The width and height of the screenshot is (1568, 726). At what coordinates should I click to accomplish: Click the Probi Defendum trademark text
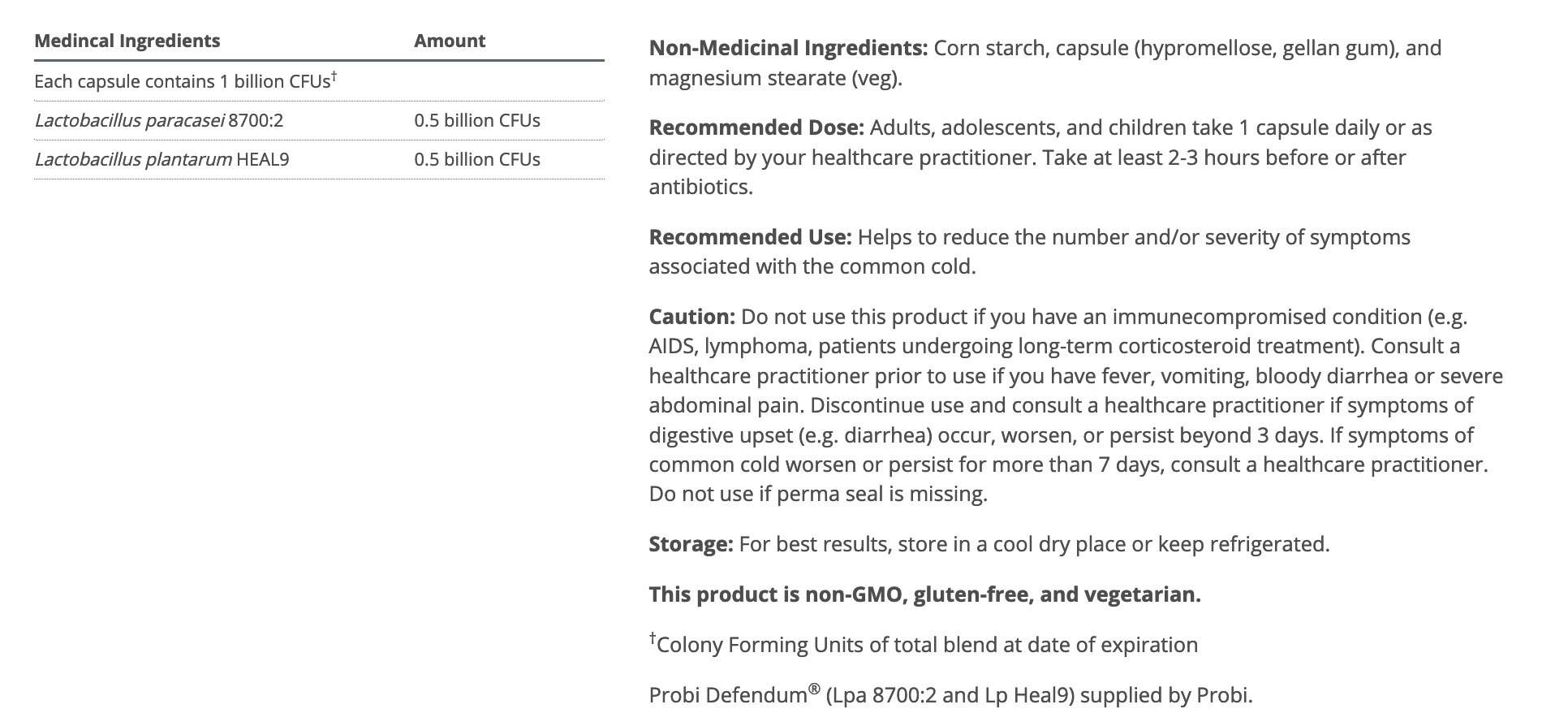pos(727,696)
